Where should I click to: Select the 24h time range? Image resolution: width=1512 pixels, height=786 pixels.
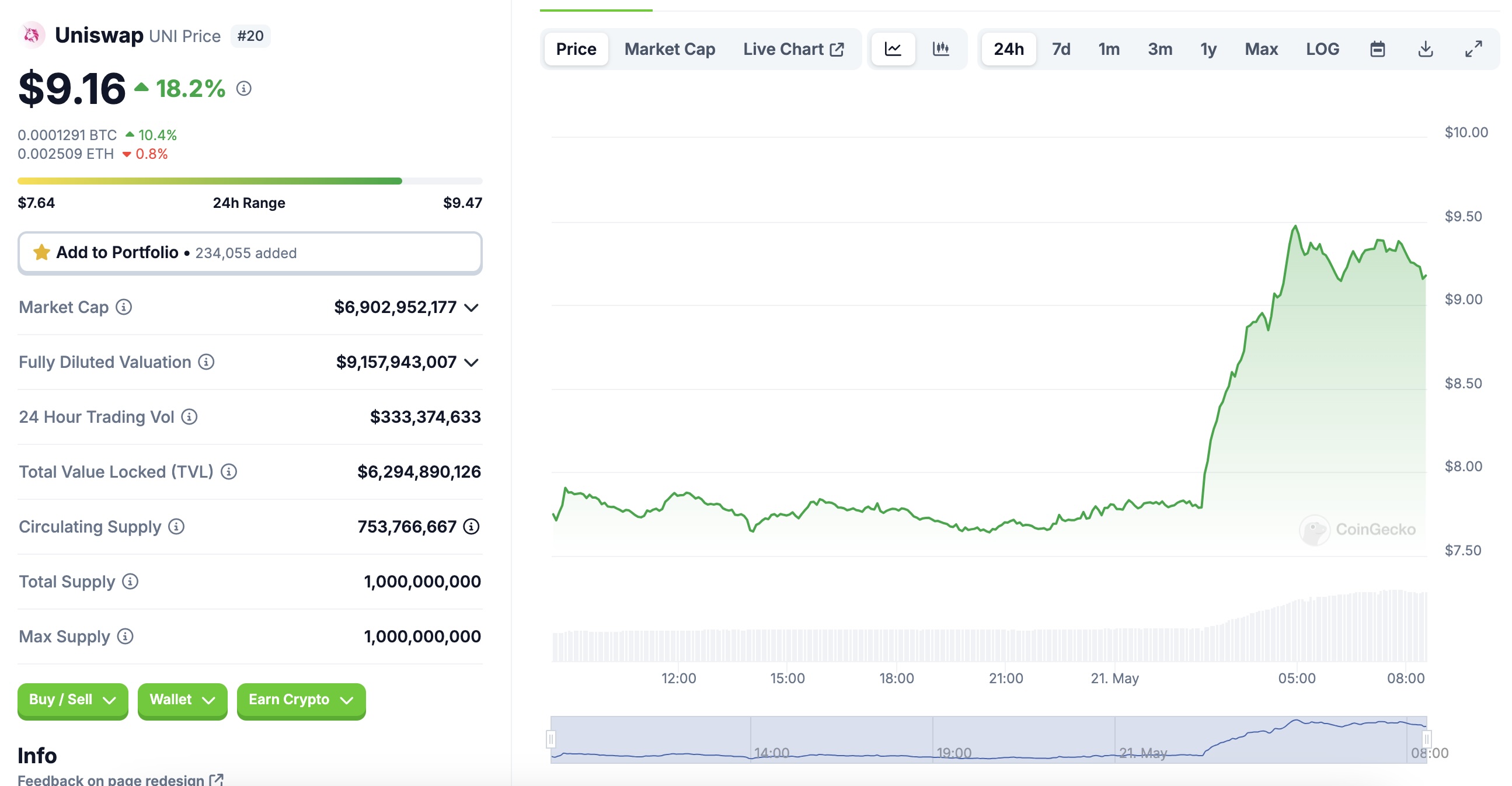click(x=1008, y=48)
